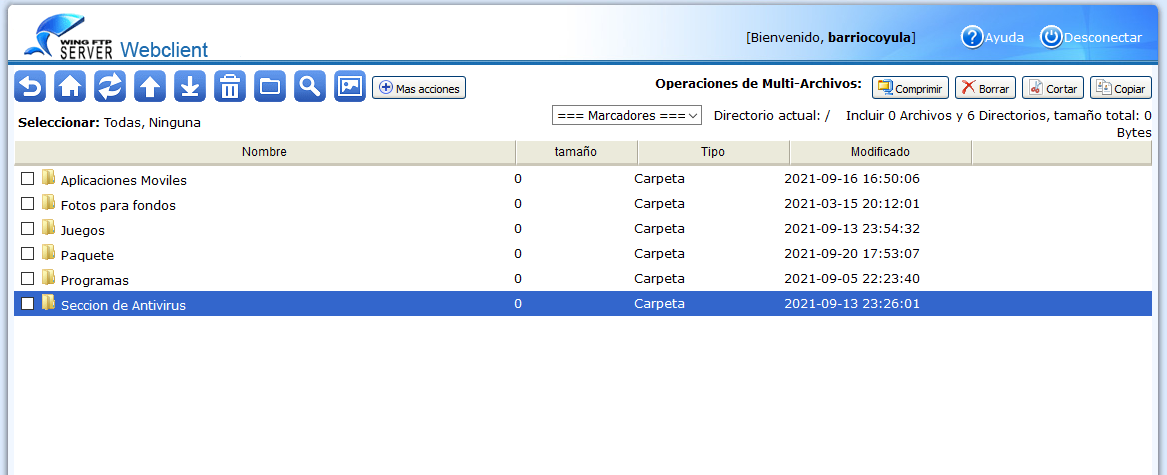Click the Comprimir button
This screenshot has height=475, width=1167.
click(910, 88)
